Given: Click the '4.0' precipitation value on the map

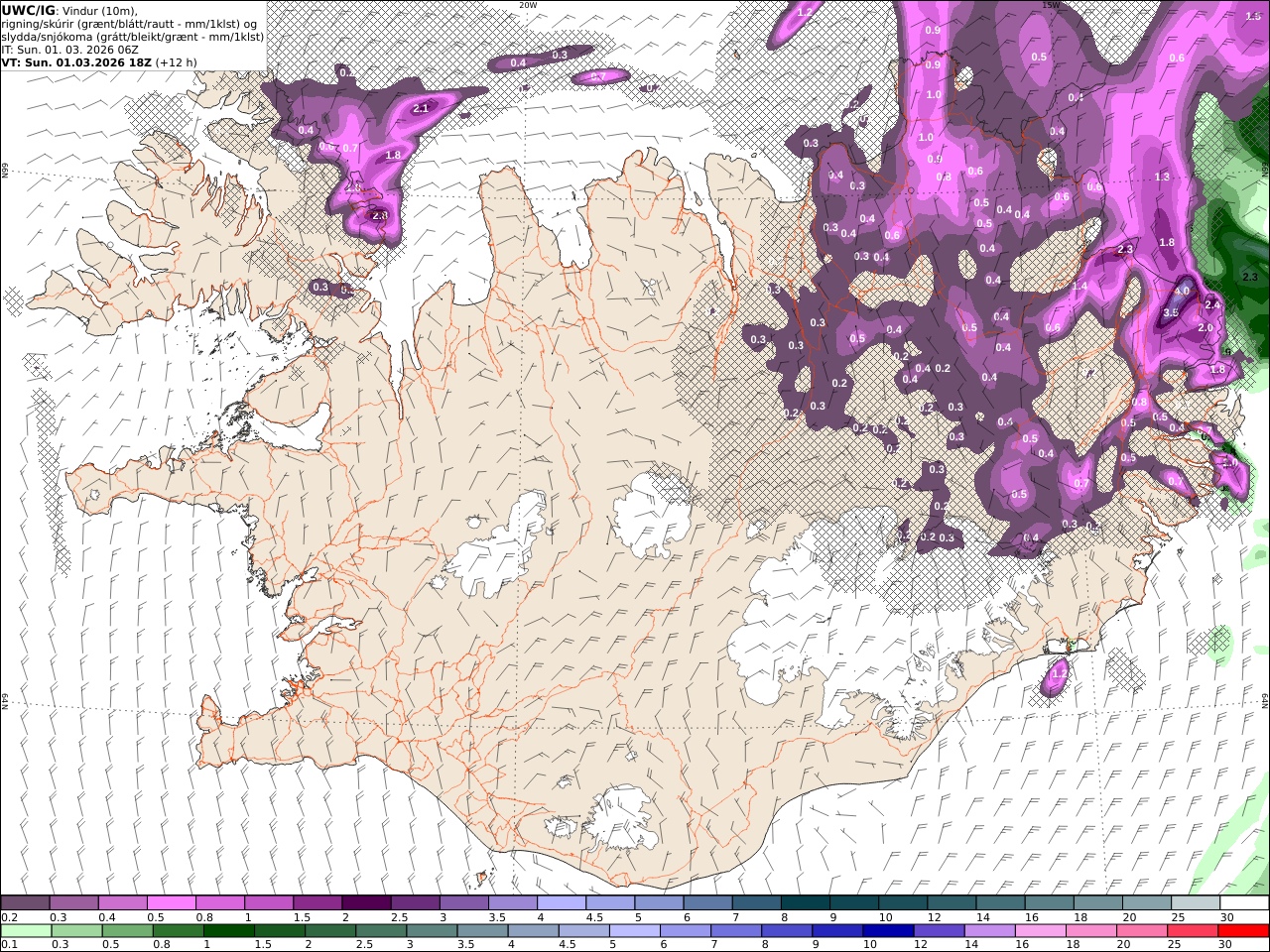Looking at the screenshot, I should [1182, 292].
